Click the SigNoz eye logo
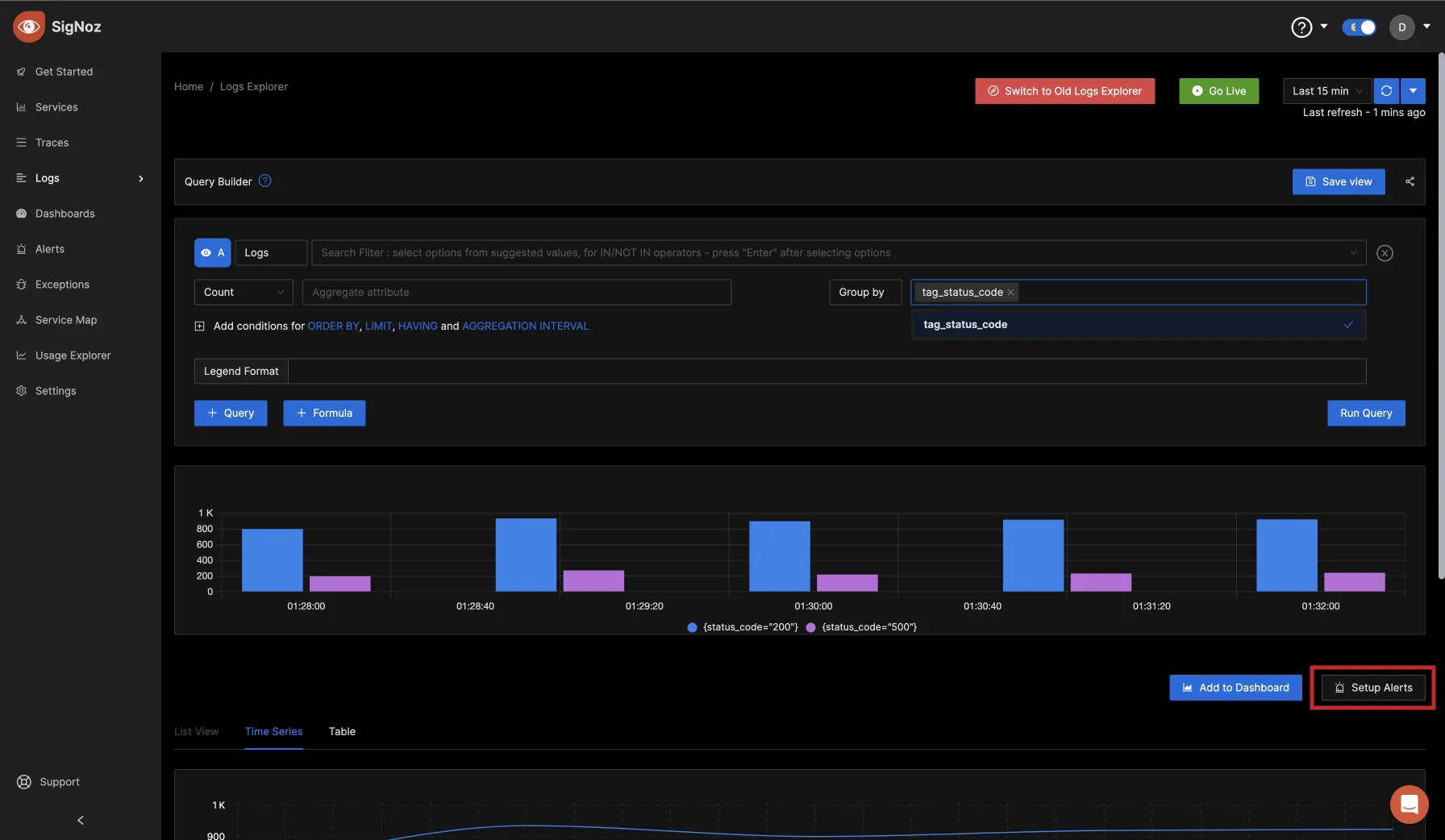Viewport: 1445px width, 840px height. pos(28,27)
